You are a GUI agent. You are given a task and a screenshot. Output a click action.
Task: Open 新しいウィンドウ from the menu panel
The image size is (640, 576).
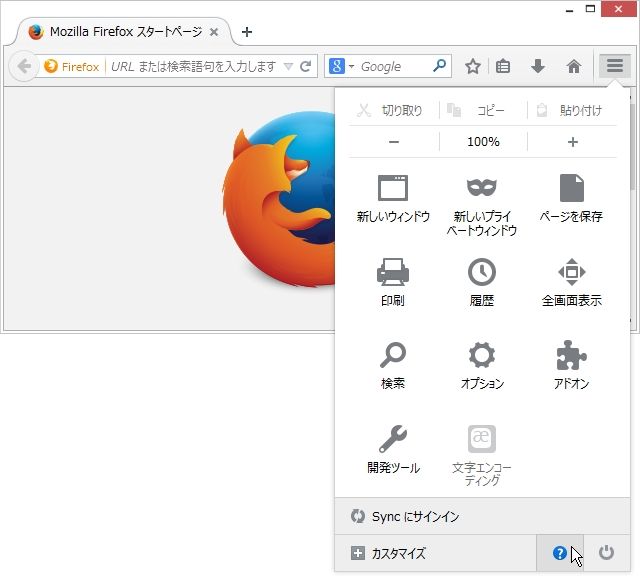tap(393, 198)
